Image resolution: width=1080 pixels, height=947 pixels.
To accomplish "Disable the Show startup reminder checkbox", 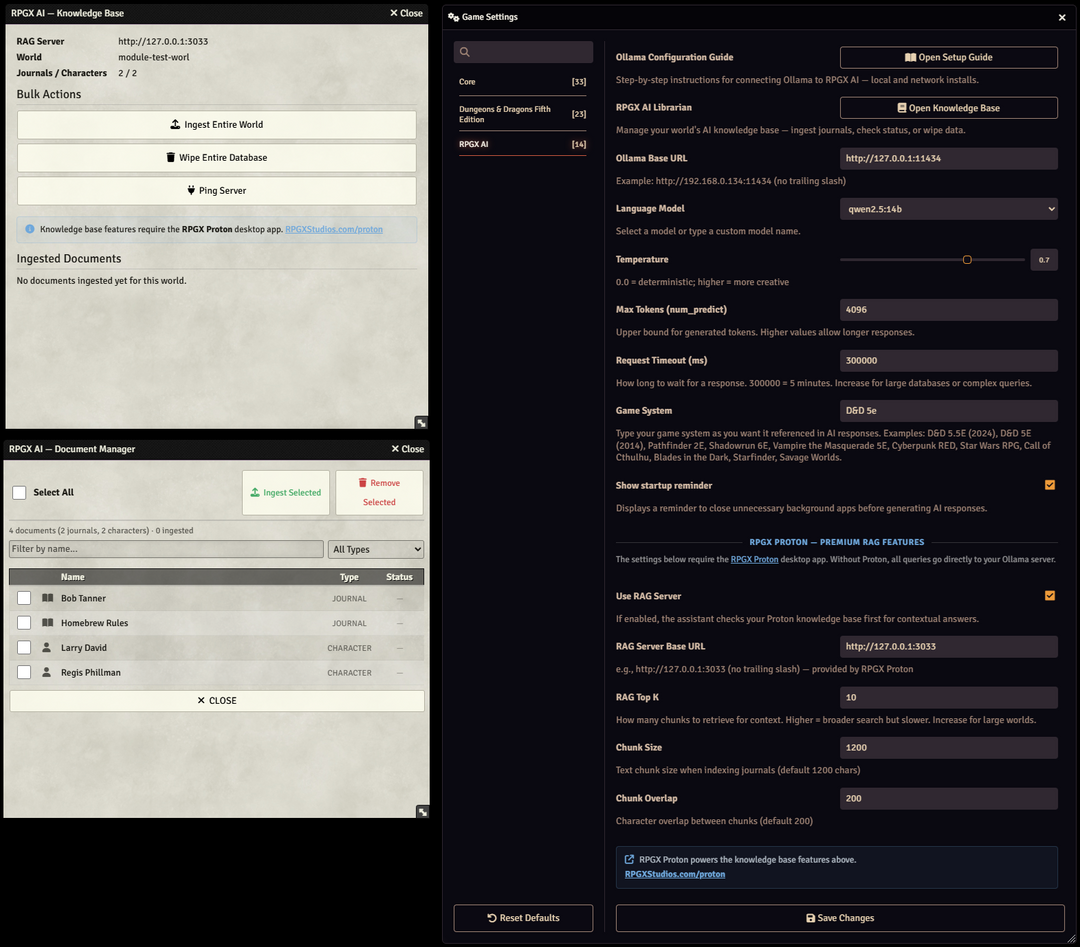I will coord(1049,485).
